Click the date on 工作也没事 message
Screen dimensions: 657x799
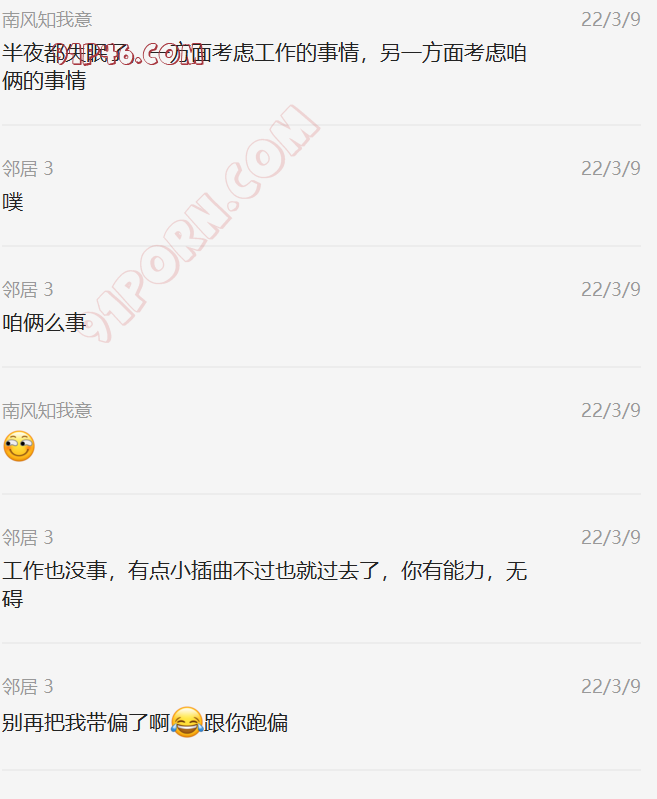pos(611,537)
